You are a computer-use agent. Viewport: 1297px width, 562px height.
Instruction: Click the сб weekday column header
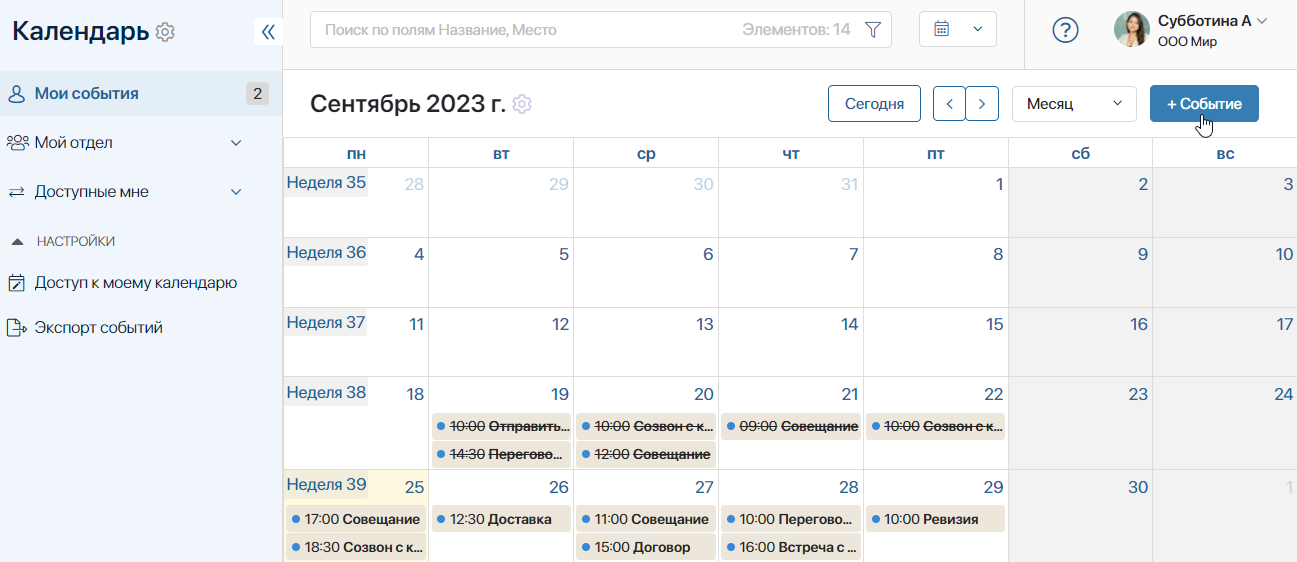(x=1080, y=153)
